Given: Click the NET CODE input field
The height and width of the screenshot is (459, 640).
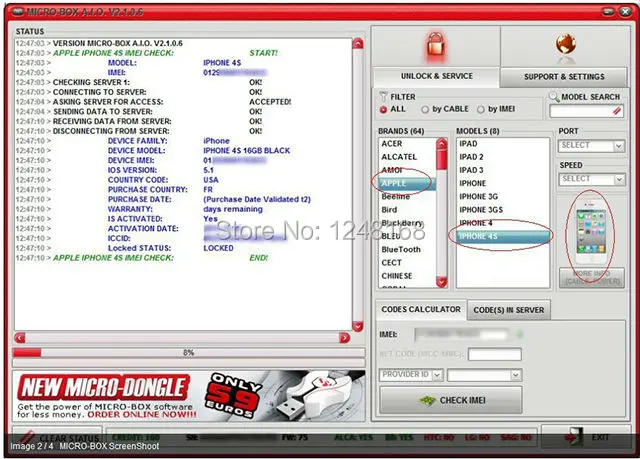Looking at the screenshot, I should [495, 354].
